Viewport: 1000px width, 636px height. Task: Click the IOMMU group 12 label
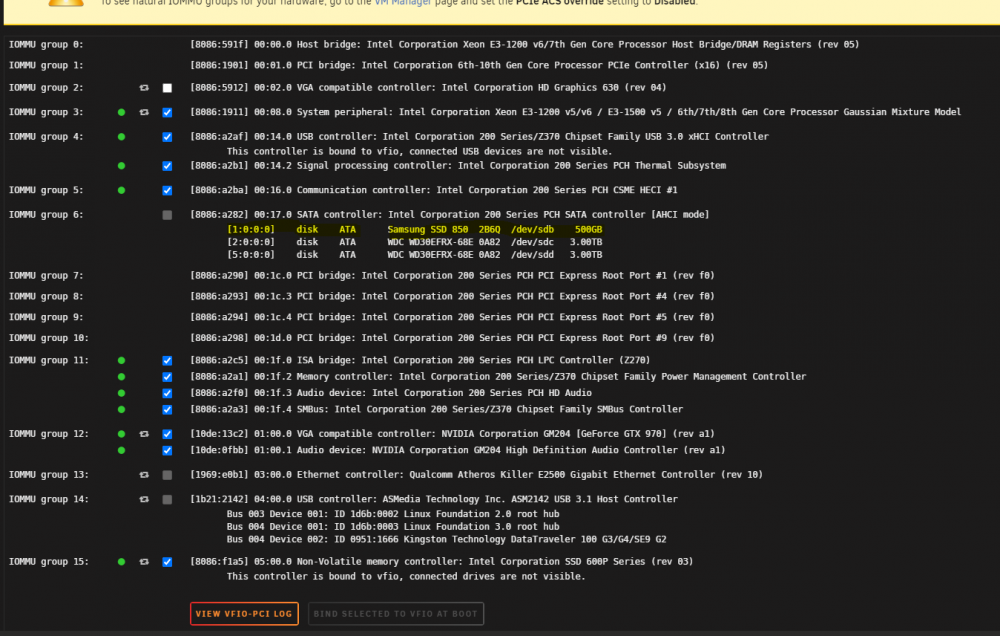click(x=48, y=434)
